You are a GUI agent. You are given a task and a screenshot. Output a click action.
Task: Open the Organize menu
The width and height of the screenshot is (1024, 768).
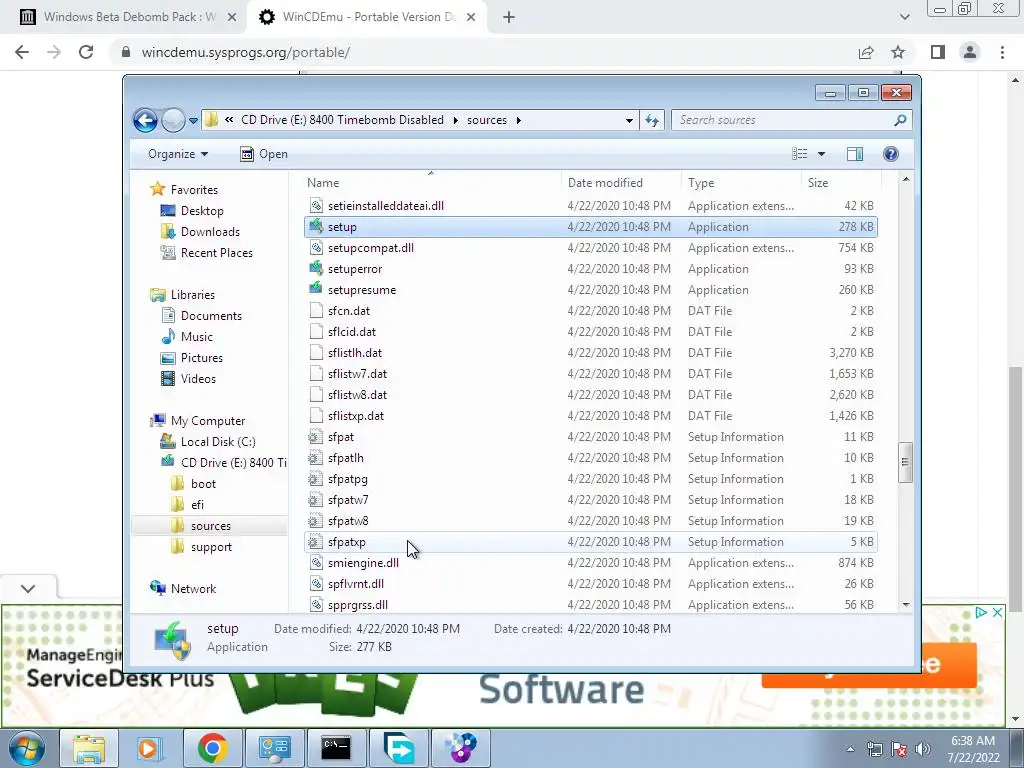(178, 154)
